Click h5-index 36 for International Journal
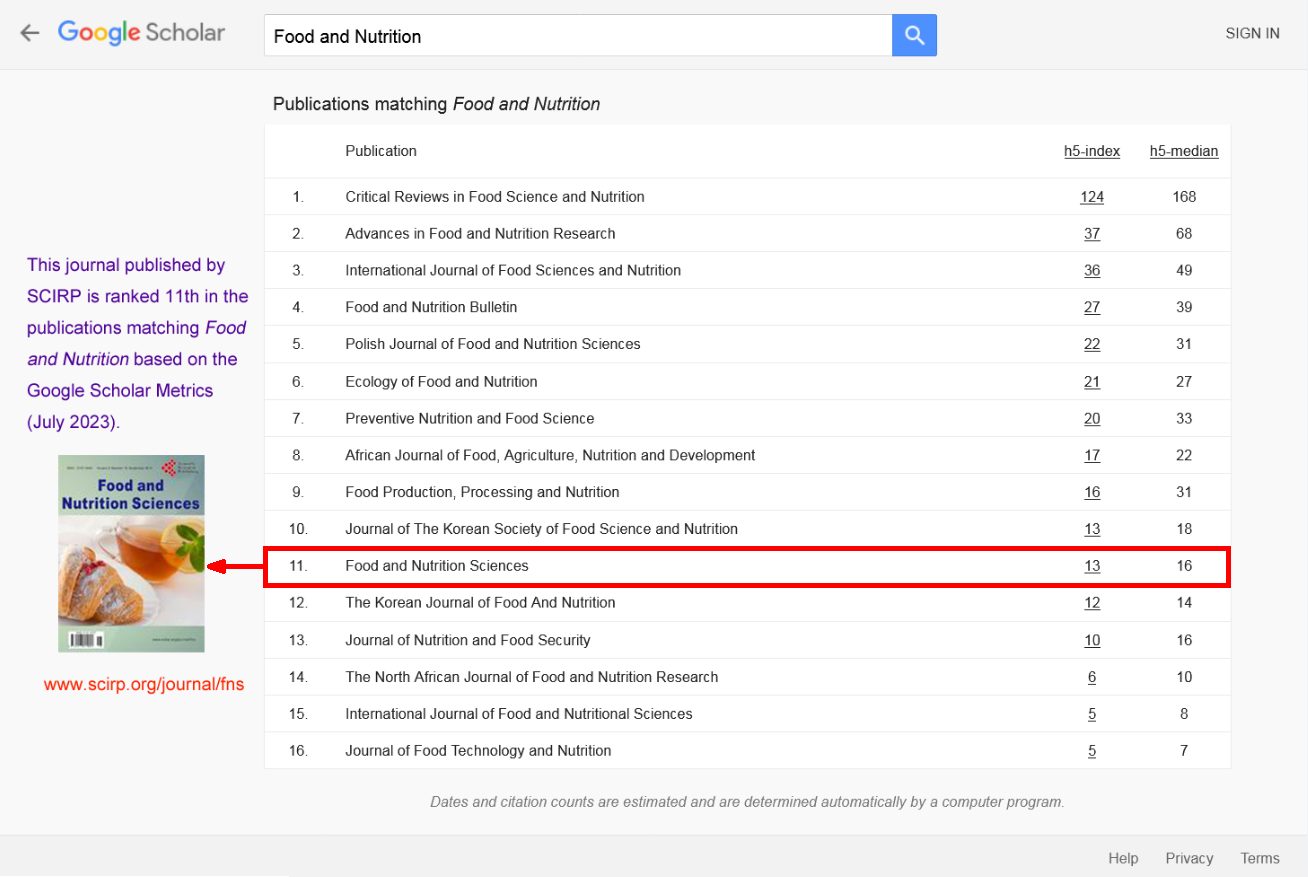This screenshot has height=877, width=1308. (1091, 271)
